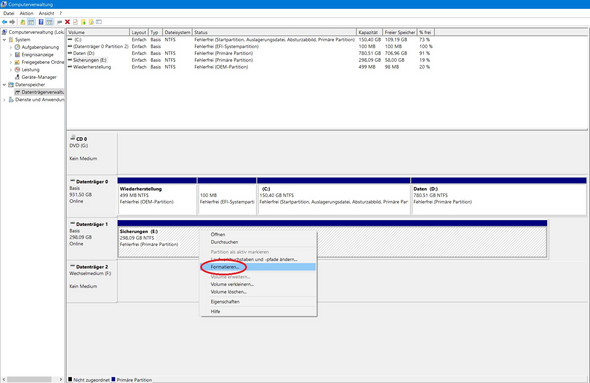The height and width of the screenshot is (383, 590).
Task: Open the Datei menu
Action: (9, 13)
